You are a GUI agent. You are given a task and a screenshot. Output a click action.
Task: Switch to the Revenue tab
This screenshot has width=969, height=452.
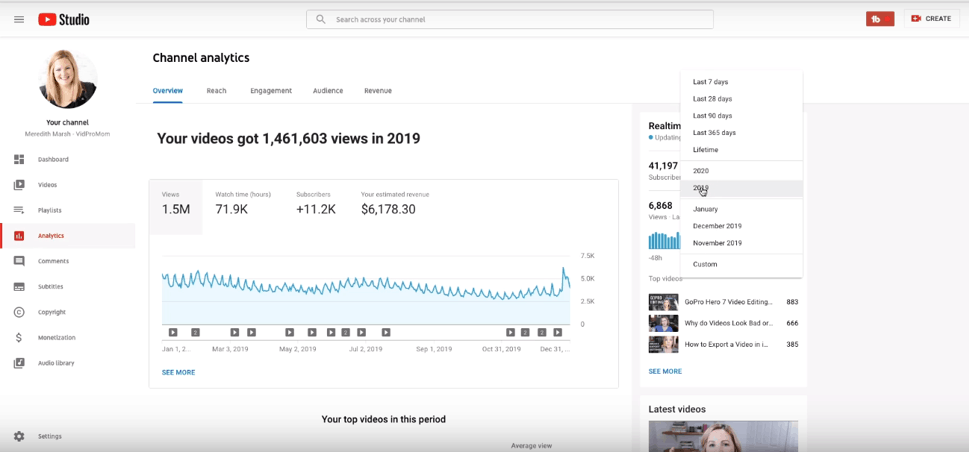pos(378,91)
